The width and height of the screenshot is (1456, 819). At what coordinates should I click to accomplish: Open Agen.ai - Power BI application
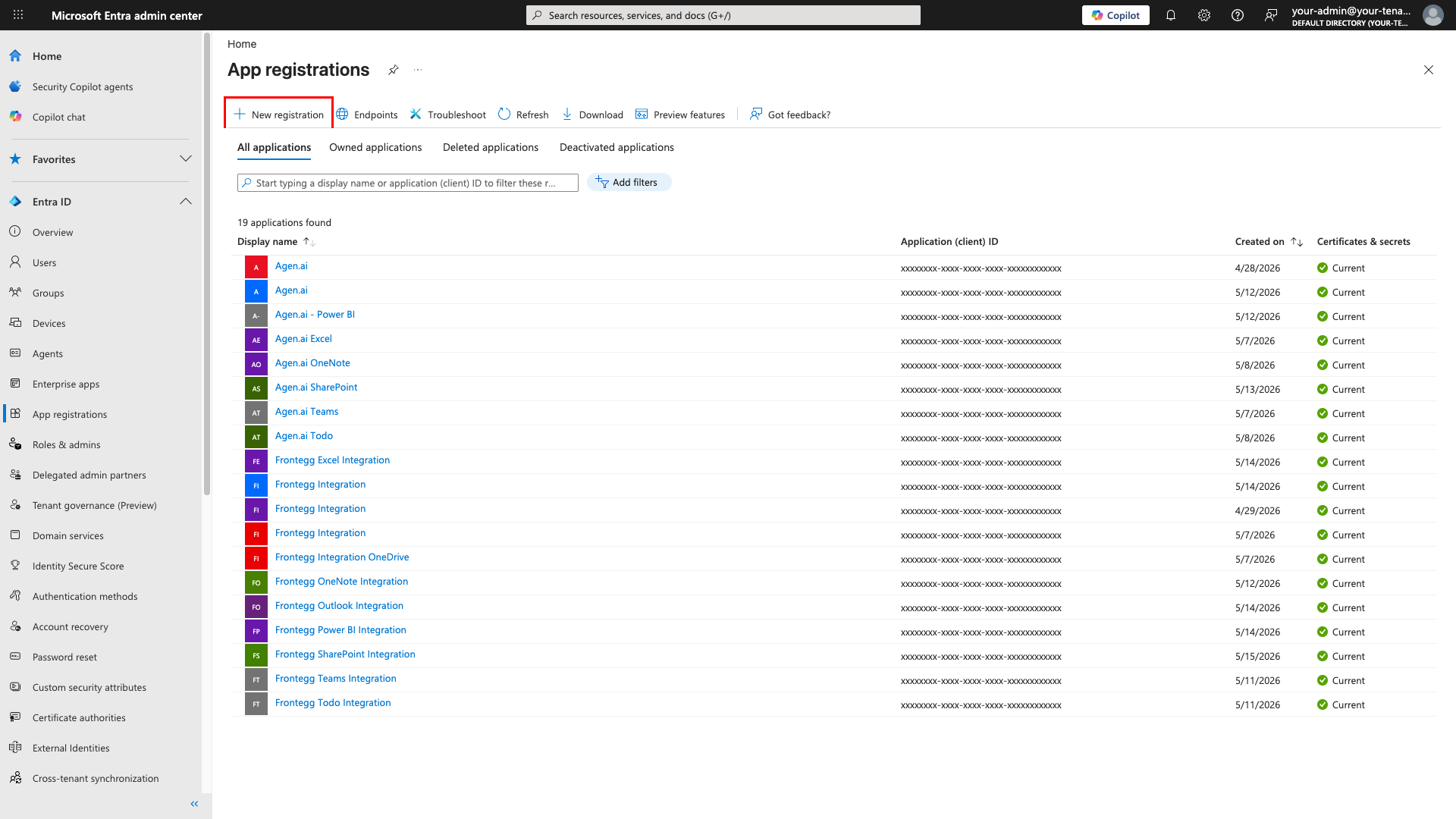(315, 315)
